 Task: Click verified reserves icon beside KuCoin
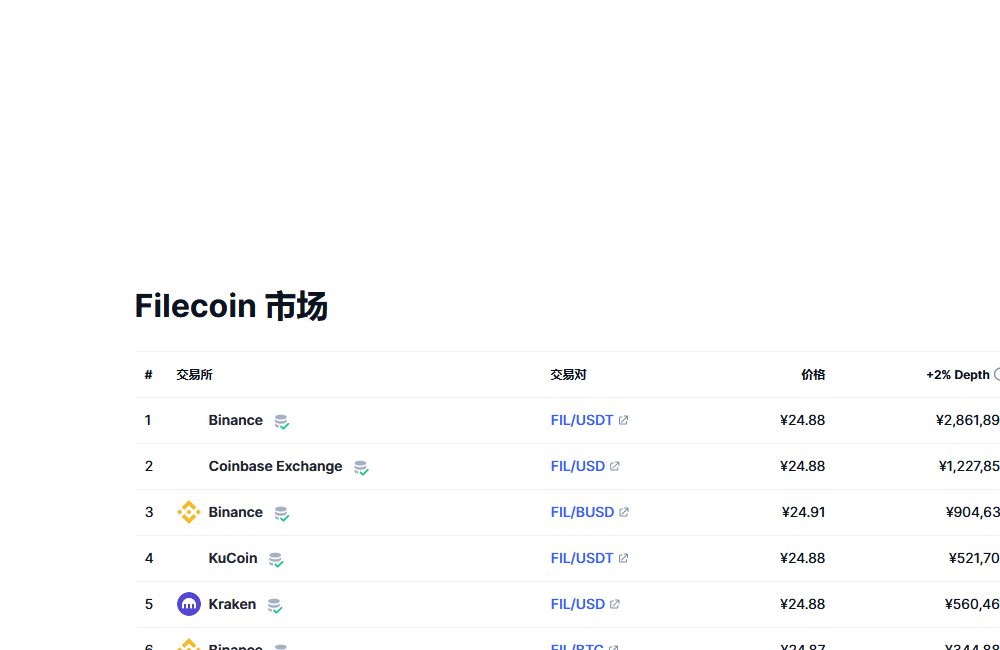point(276,559)
